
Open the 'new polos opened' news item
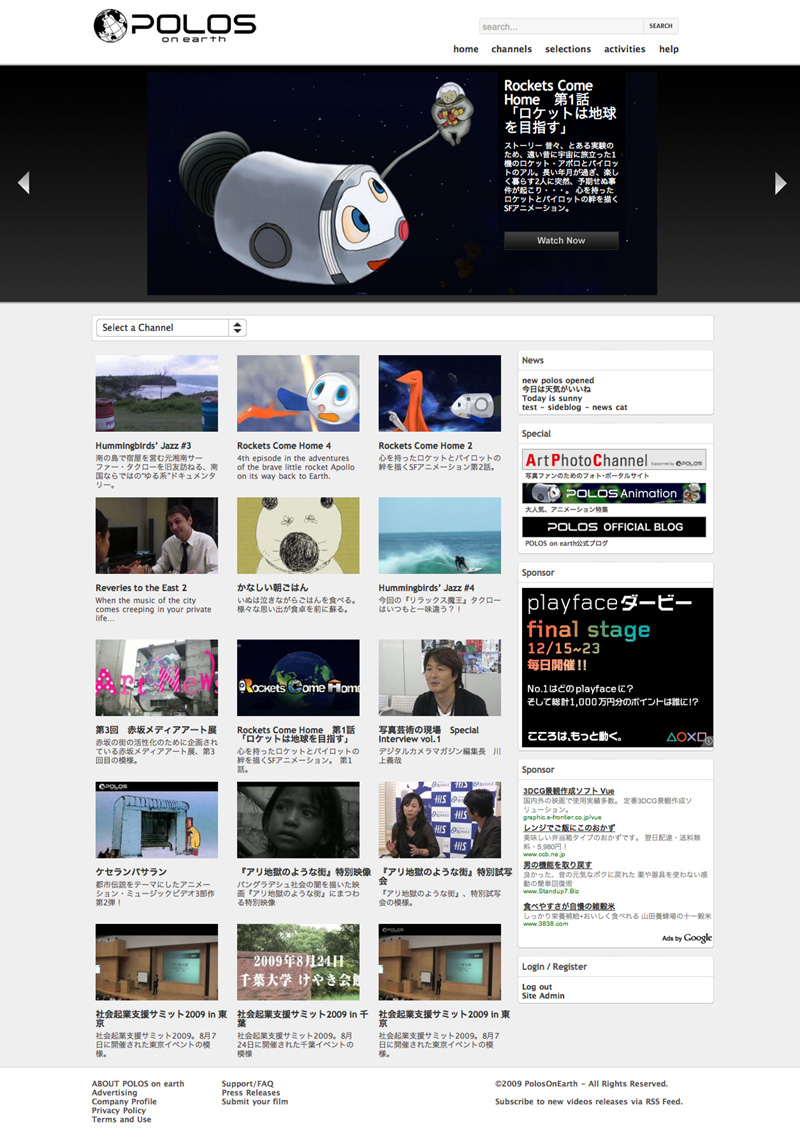point(557,380)
